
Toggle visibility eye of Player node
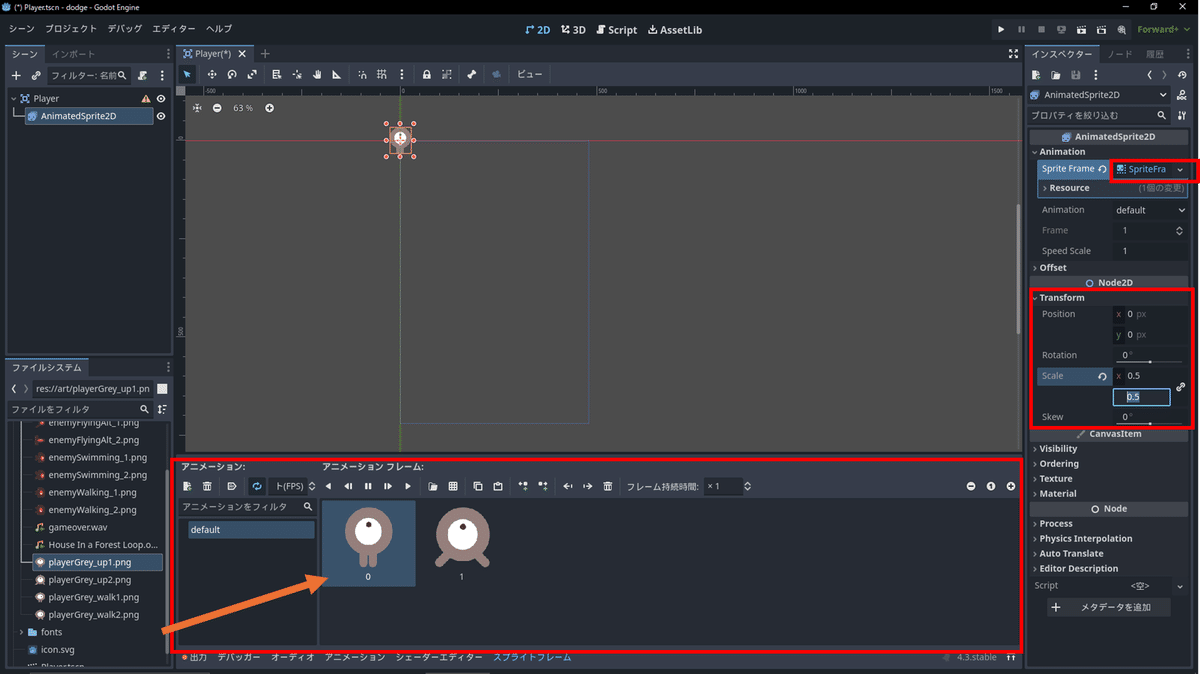coord(161,99)
